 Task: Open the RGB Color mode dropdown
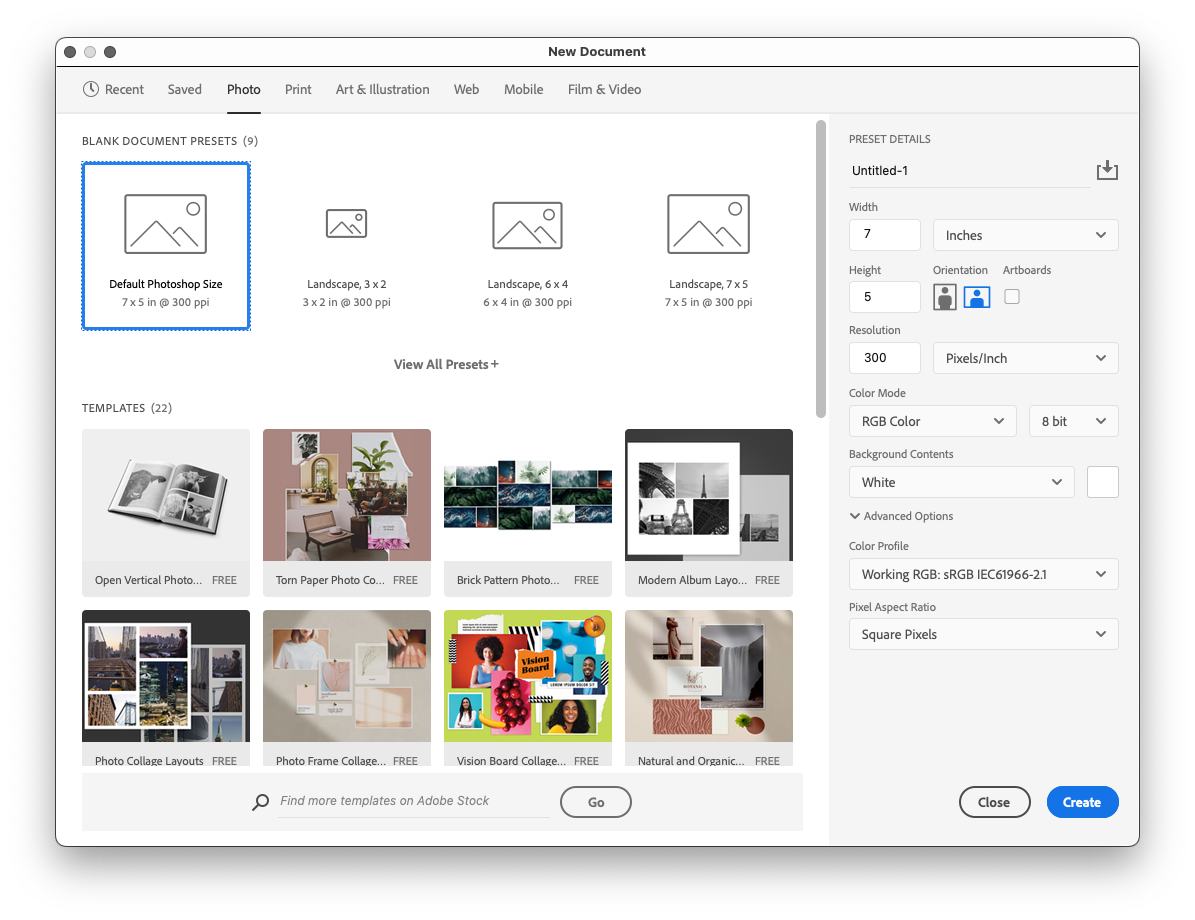pos(932,421)
